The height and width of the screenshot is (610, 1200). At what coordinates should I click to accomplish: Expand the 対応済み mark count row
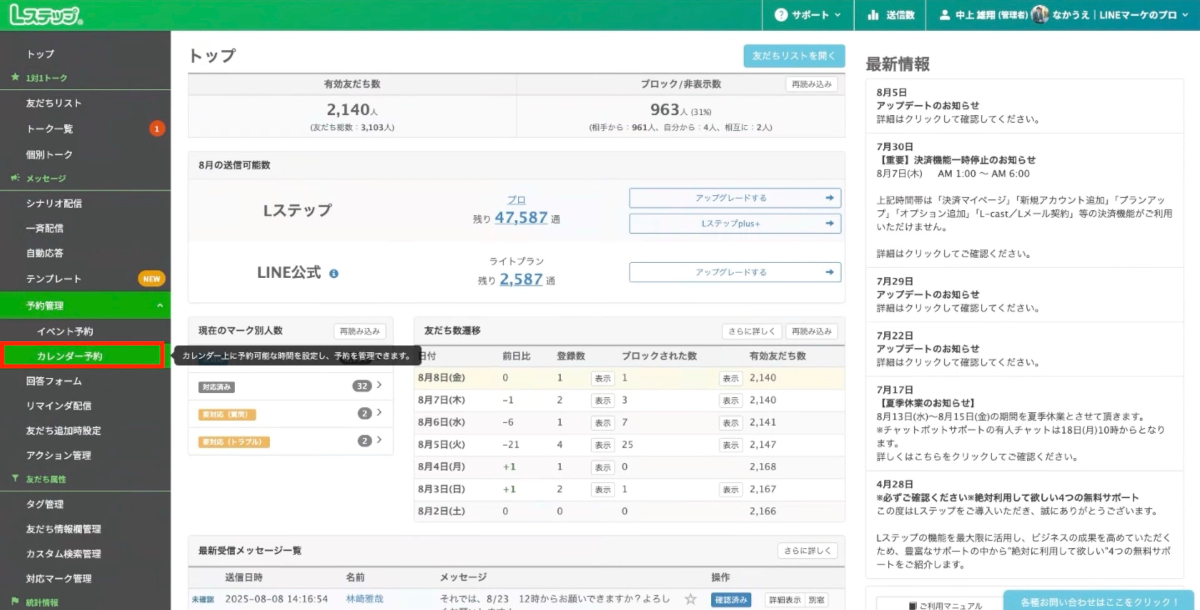tap(379, 385)
